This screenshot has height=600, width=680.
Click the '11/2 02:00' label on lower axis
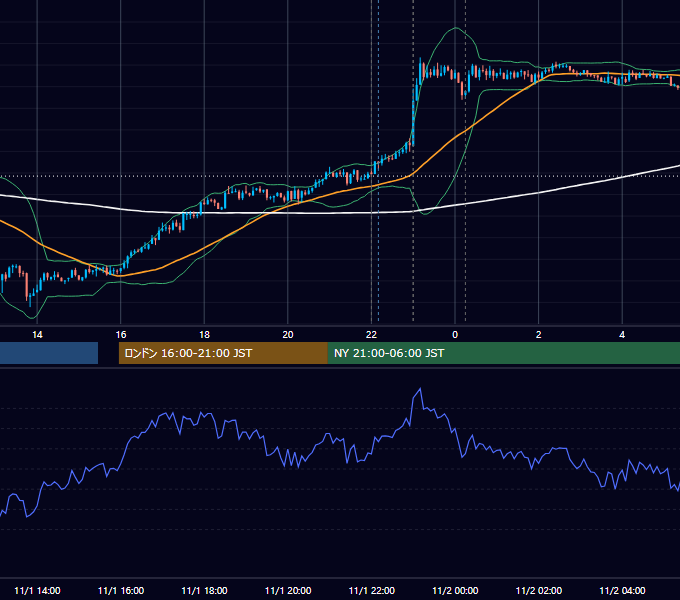click(x=539, y=590)
